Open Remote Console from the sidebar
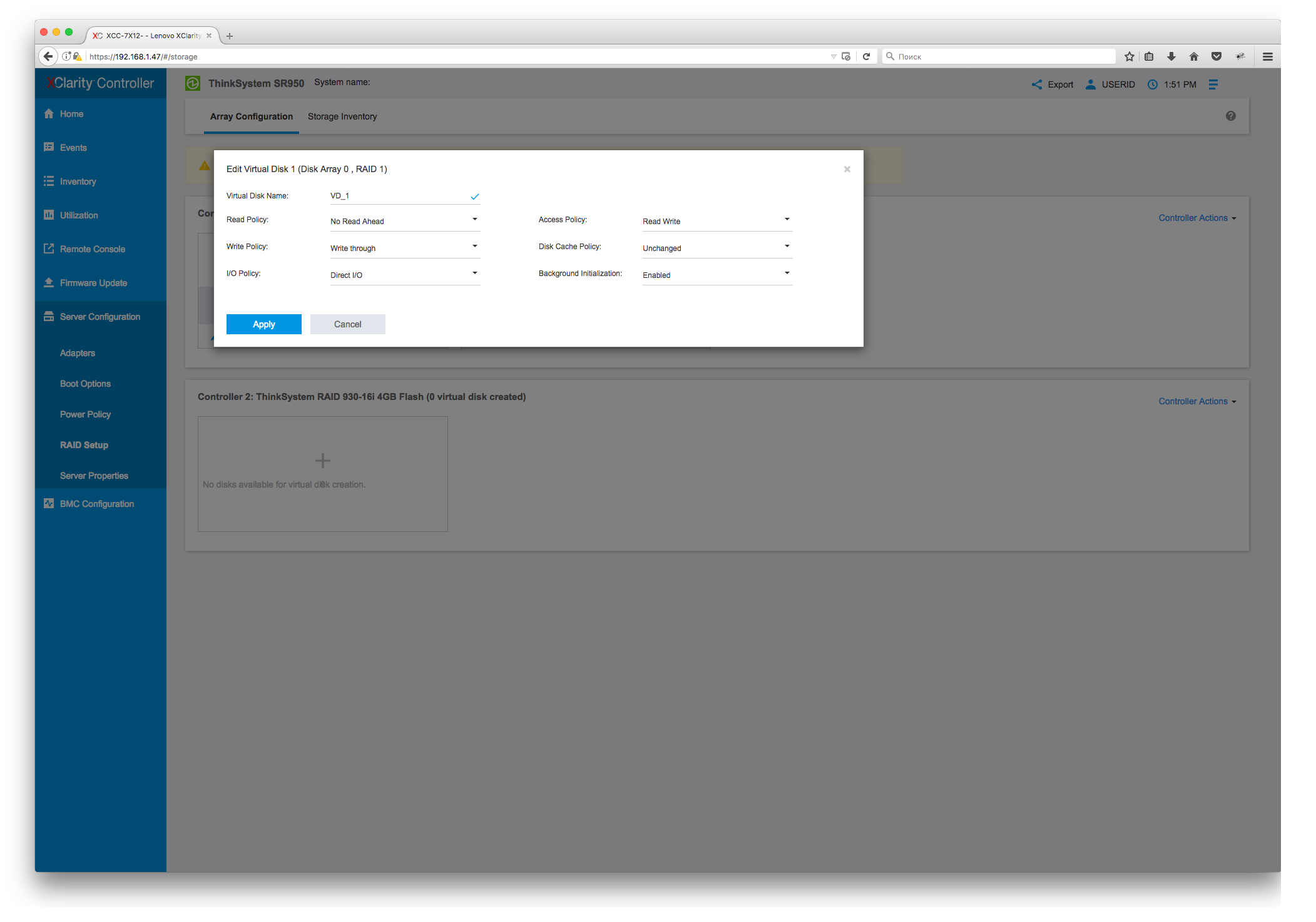The width and height of the screenshot is (1316, 922). pyautogui.click(x=92, y=249)
